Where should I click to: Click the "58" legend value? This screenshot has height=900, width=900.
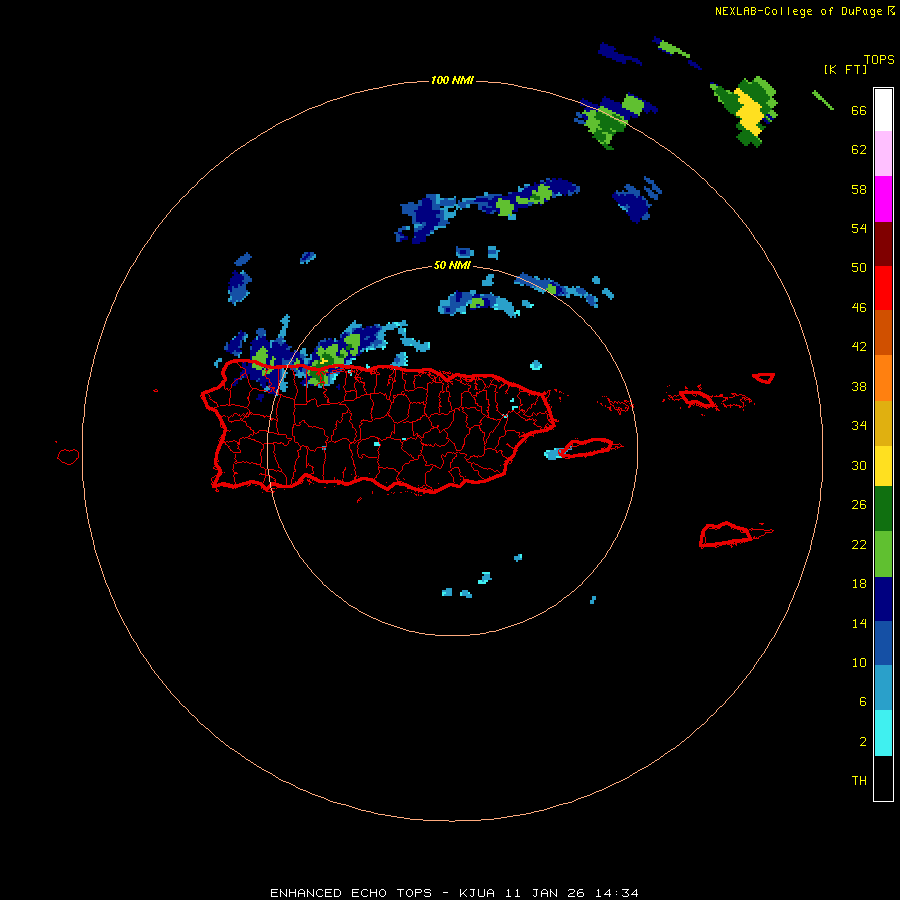click(859, 189)
